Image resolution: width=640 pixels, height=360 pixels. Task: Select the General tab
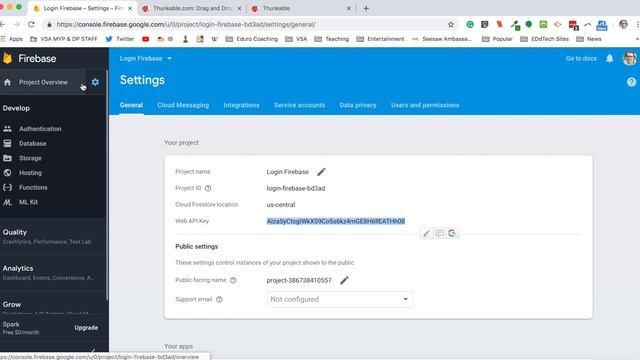[131, 105]
